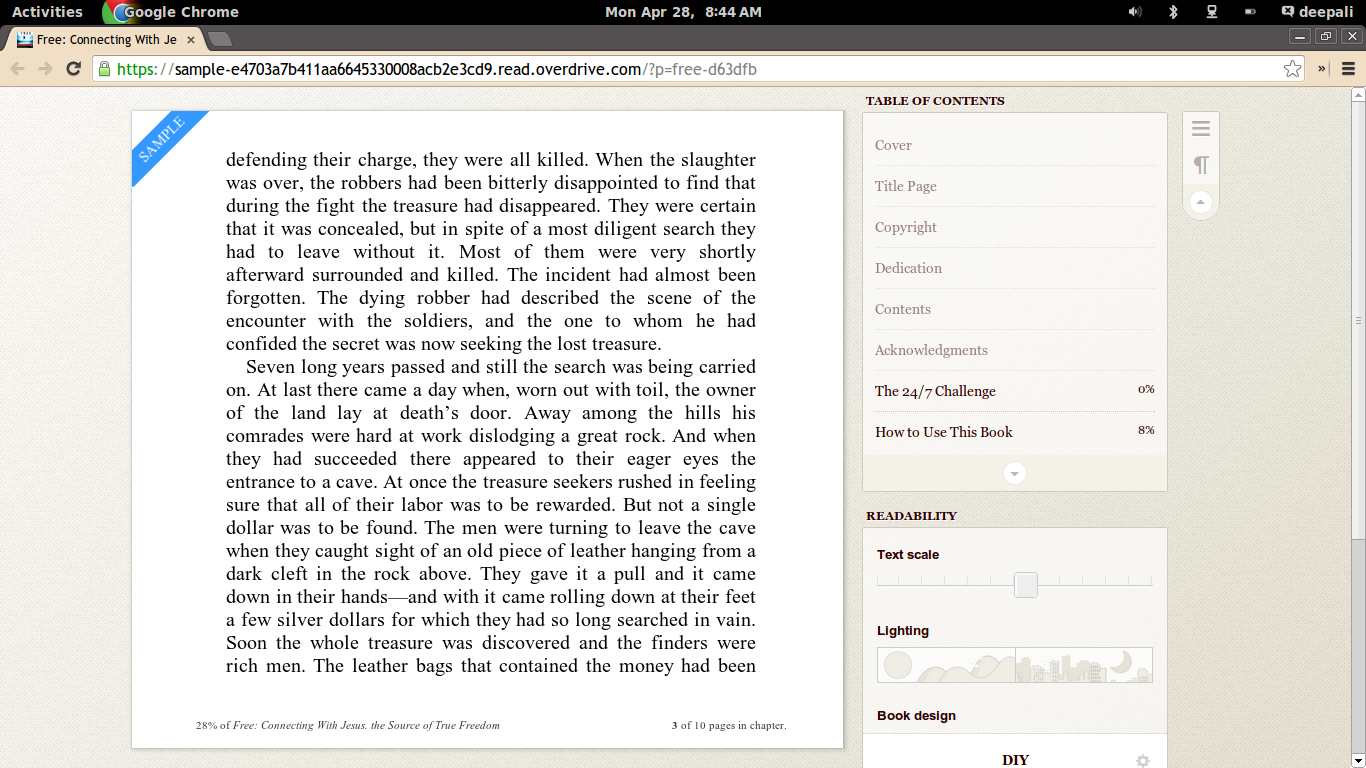Viewport: 1366px width, 768px height.
Task: Bookmark this page with the star icon
Action: (x=1293, y=68)
